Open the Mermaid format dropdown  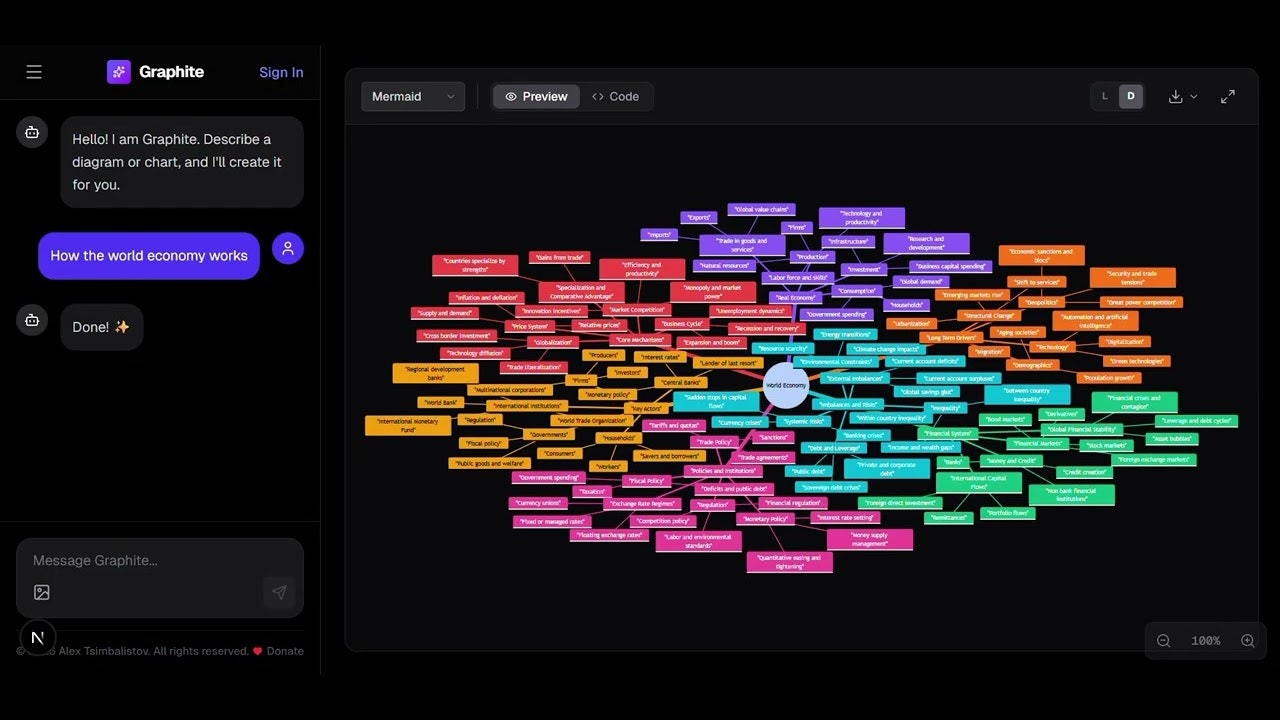click(412, 96)
